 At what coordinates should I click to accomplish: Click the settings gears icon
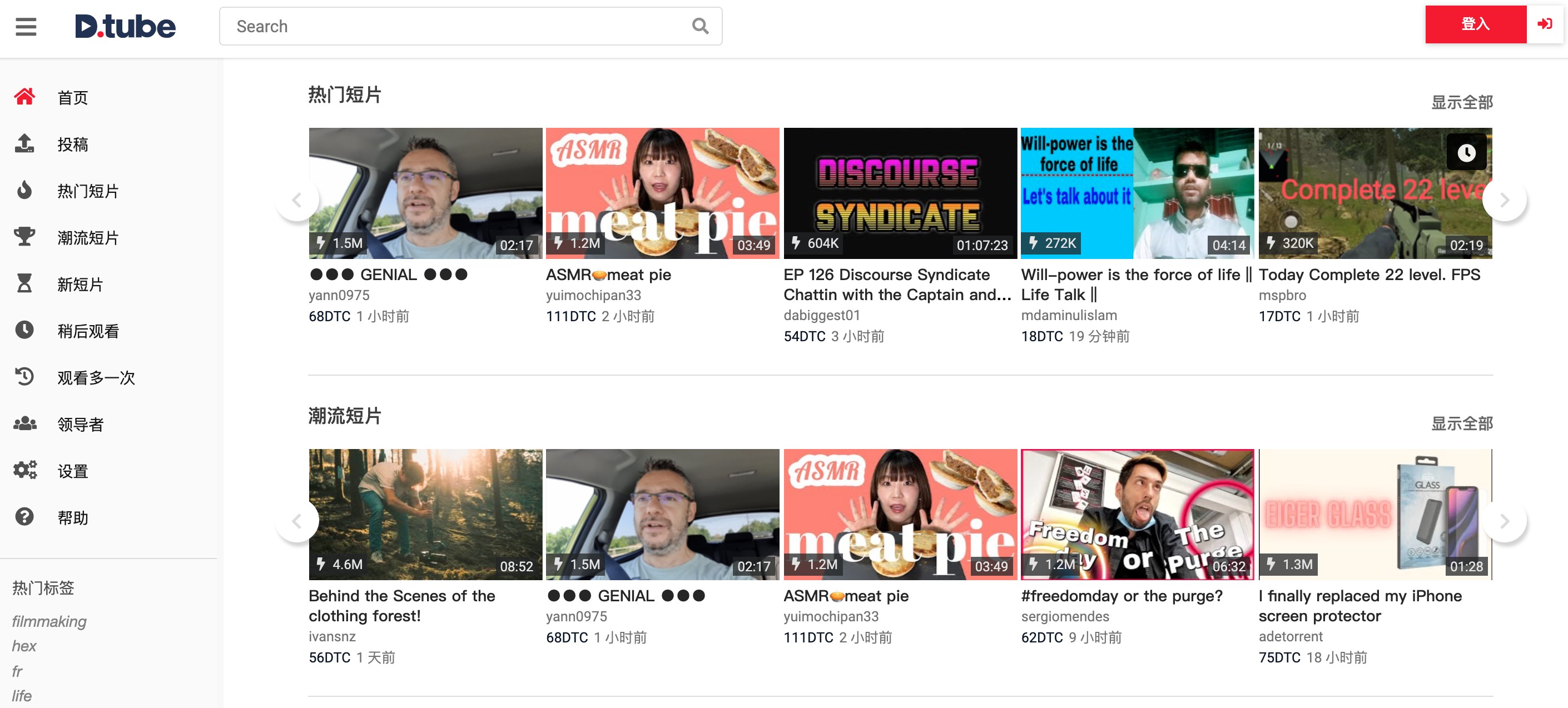coord(24,470)
